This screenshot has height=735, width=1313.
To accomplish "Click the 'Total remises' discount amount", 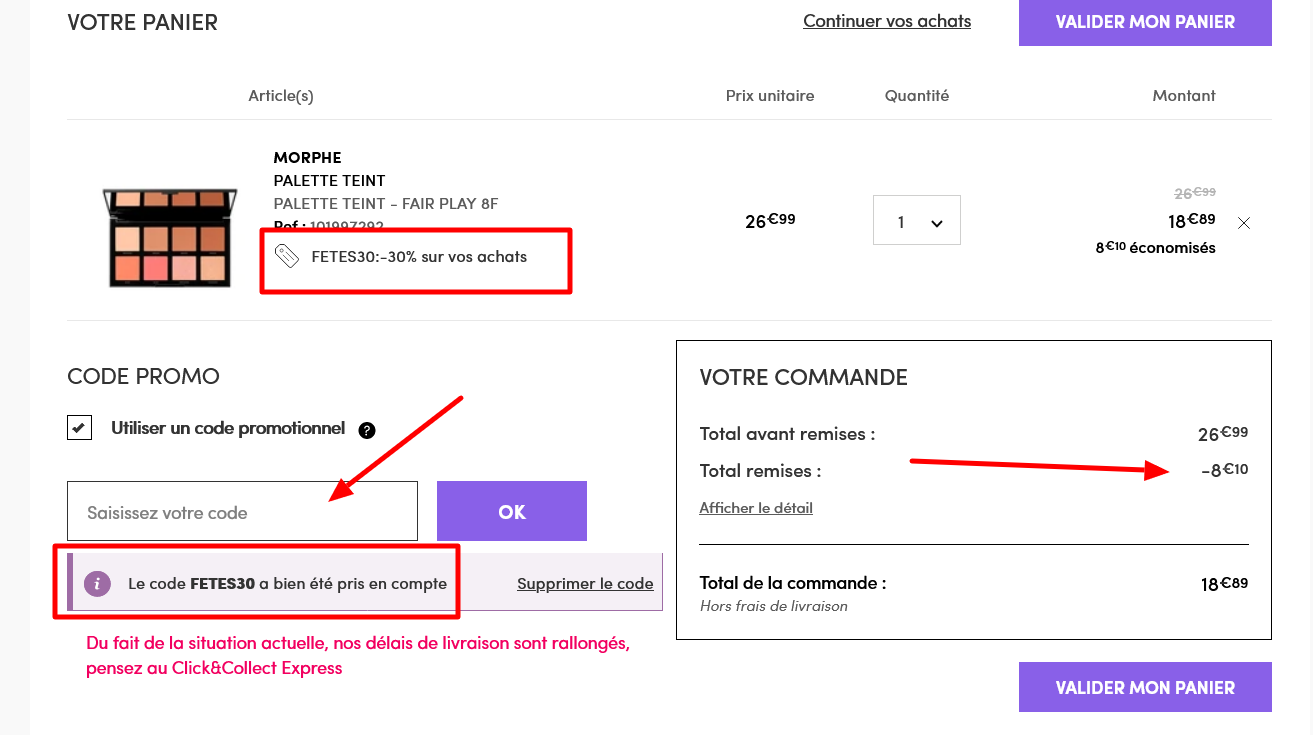I will (x=1224, y=470).
